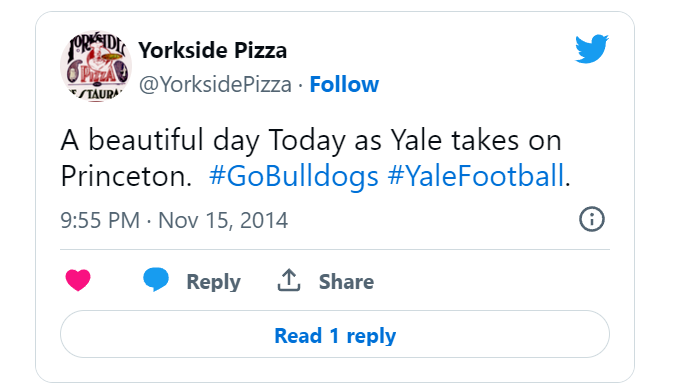Like the tweet with the heart icon
The height and width of the screenshot is (392, 675).
pos(78,280)
